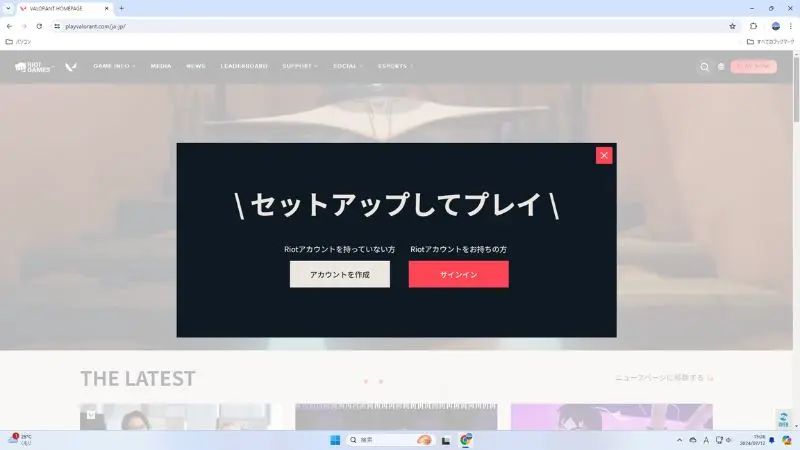Image resolution: width=800 pixels, height=450 pixels.
Task: Open the purple news thumbnail on the right
Action: pos(612,416)
